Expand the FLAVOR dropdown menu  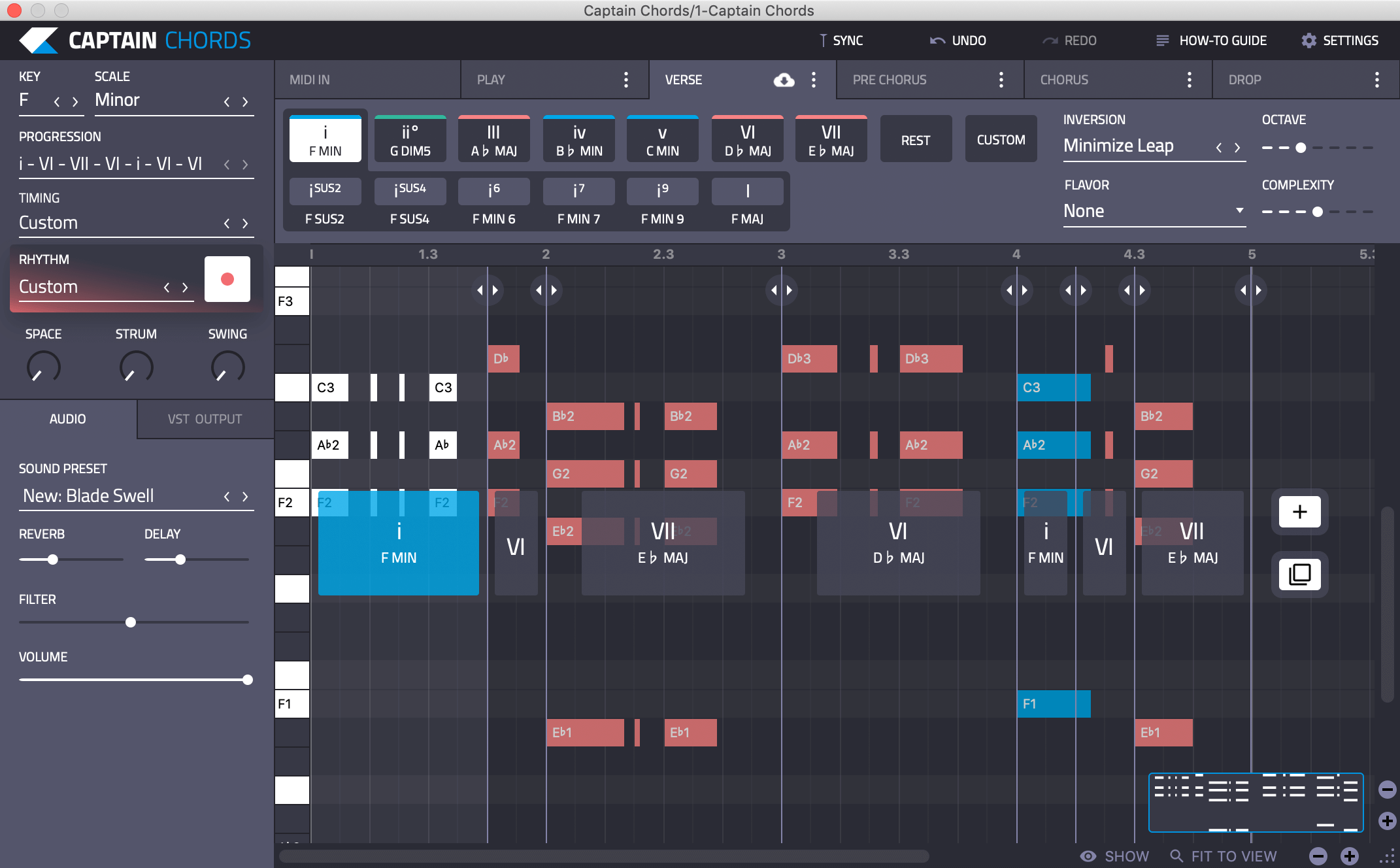1149,210
